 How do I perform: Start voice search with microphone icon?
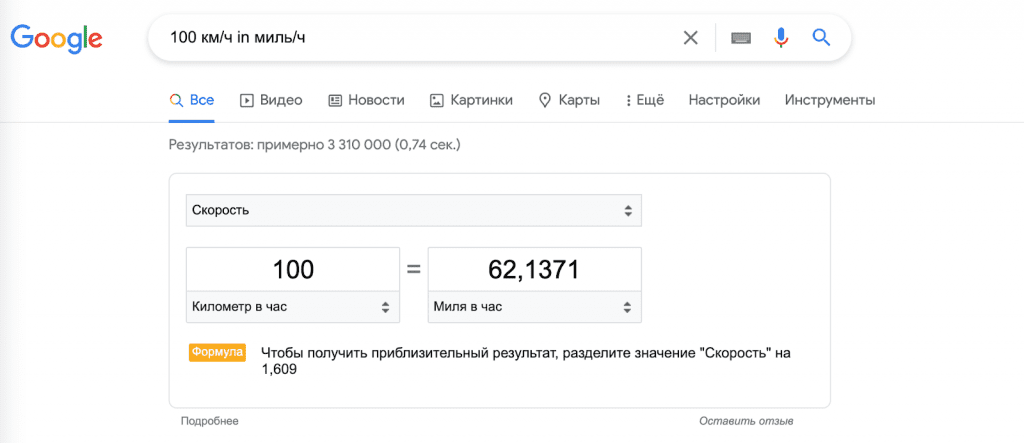click(781, 38)
